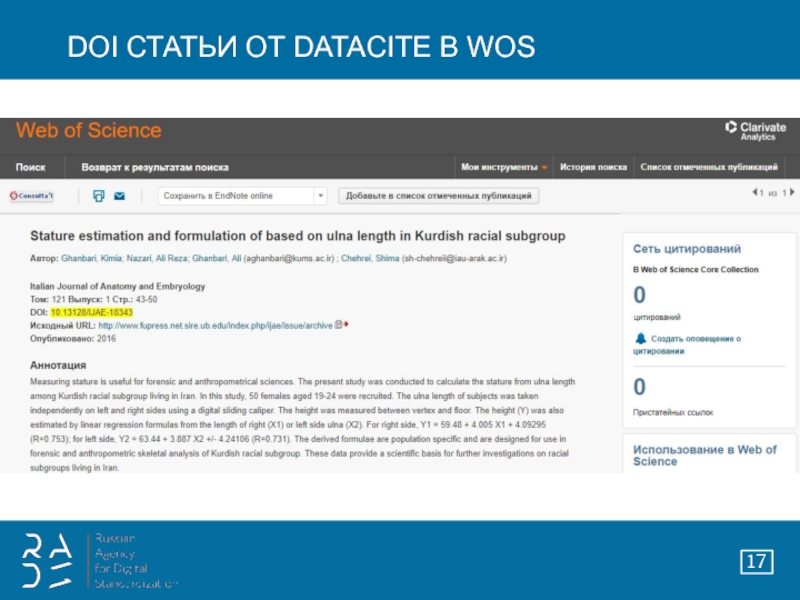Click the Consulta'l full text button
Screen dimensions: 800x600
[32, 196]
